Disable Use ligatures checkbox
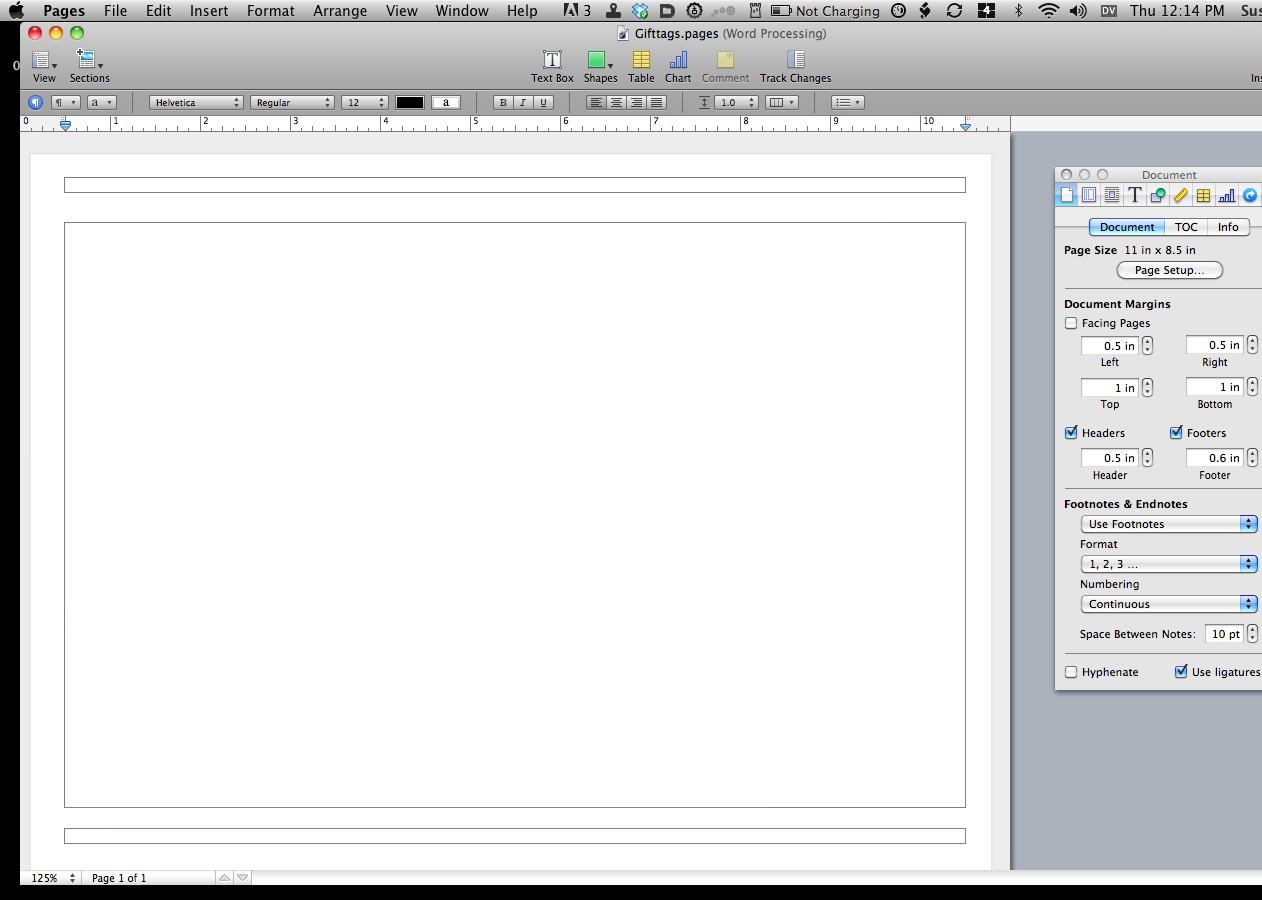This screenshot has width=1262, height=900. coord(1181,672)
